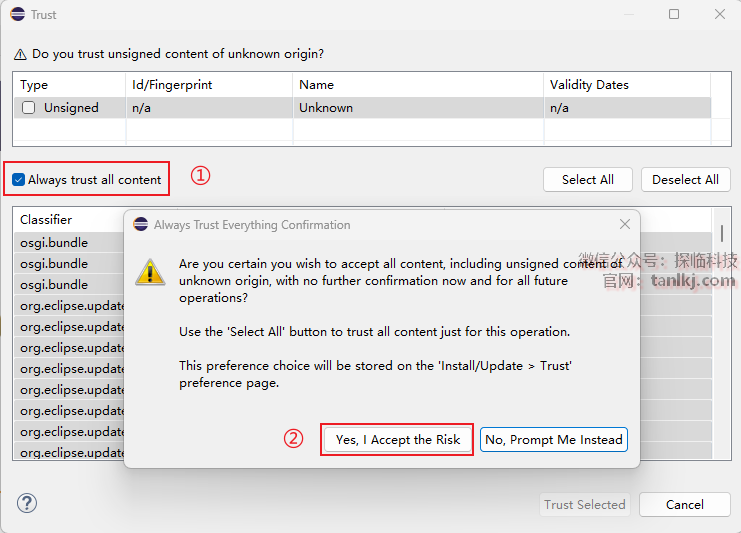This screenshot has height=533, width=741.
Task: Click the yellow warning triangle icon
Action: coord(150,271)
